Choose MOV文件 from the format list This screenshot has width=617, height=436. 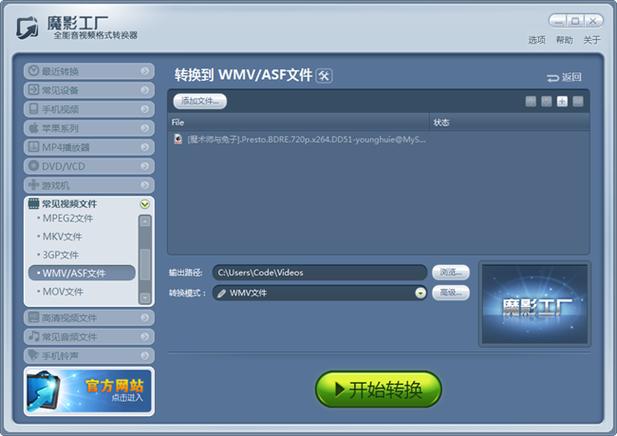(63, 292)
